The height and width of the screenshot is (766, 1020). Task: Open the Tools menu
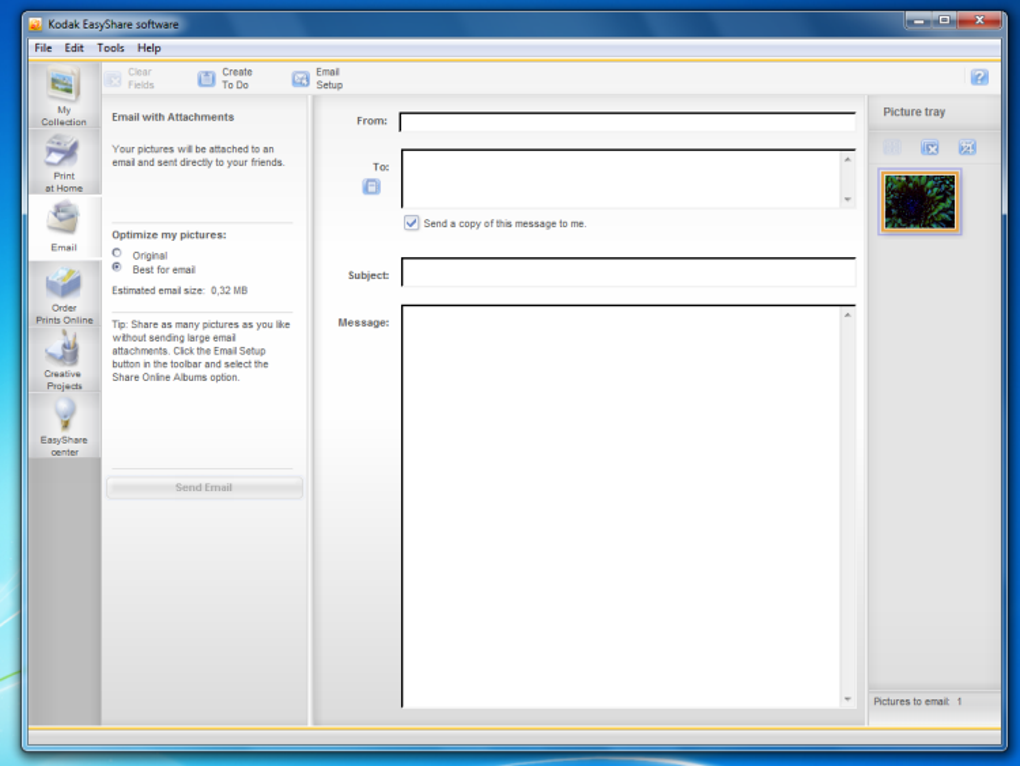(x=110, y=48)
